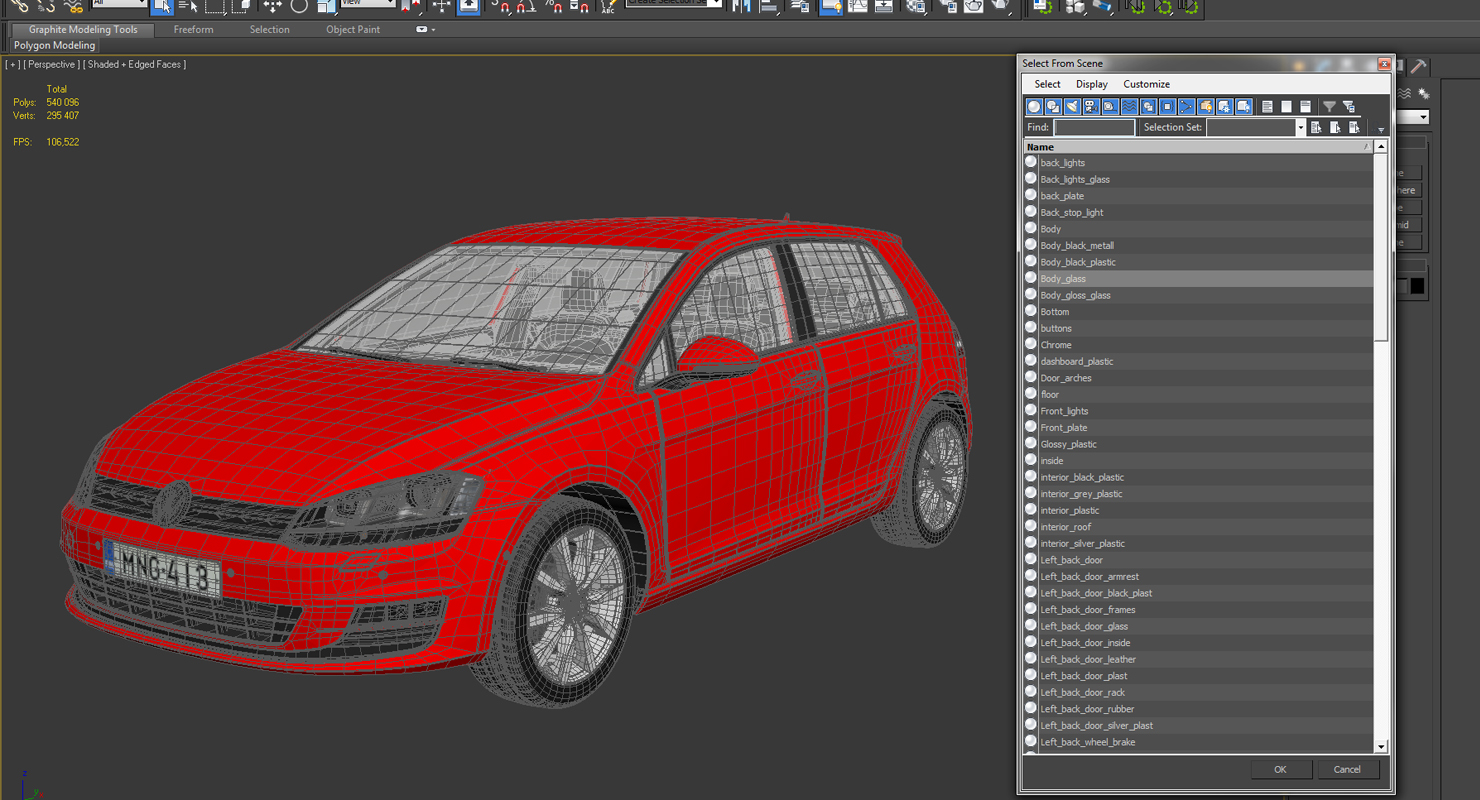Click the Select and Move tool icon
Viewport: 1480px width, 800px height.
272,6
